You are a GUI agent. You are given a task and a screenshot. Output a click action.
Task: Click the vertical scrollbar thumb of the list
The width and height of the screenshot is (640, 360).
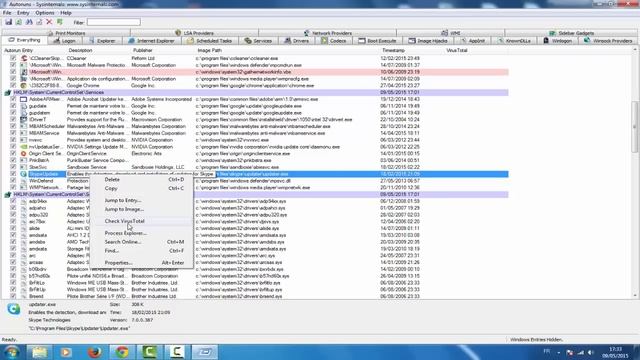click(x=635, y=127)
